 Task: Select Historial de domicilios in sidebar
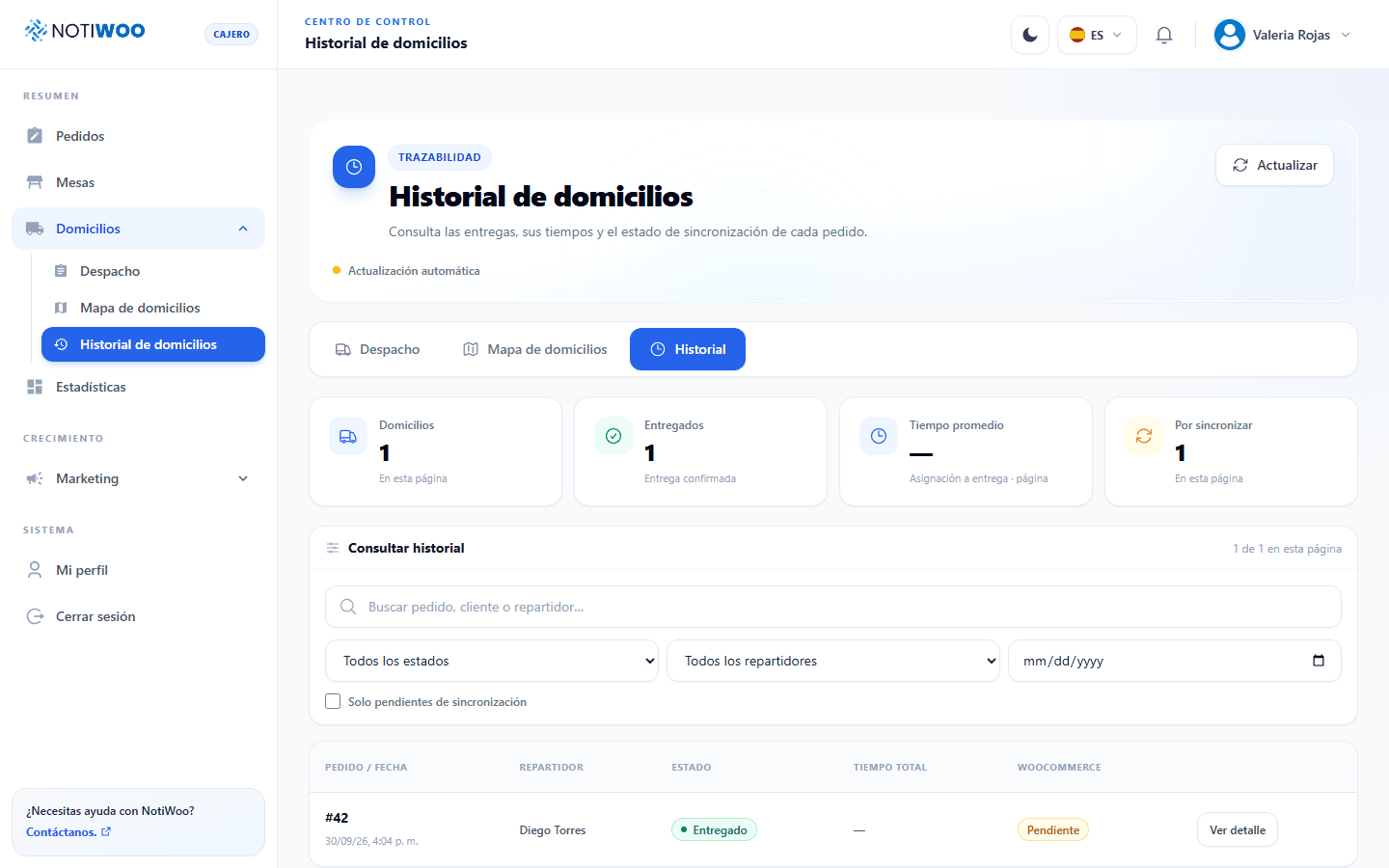(x=153, y=344)
